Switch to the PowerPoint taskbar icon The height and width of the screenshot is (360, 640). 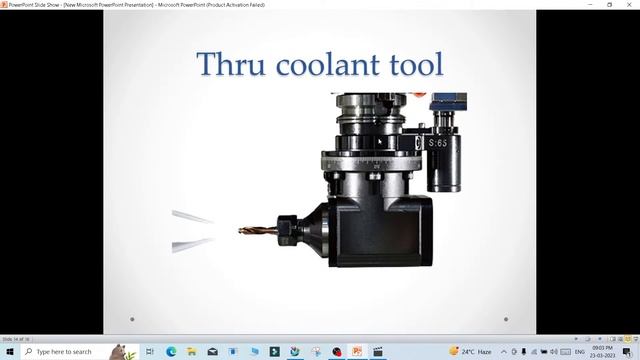357,351
